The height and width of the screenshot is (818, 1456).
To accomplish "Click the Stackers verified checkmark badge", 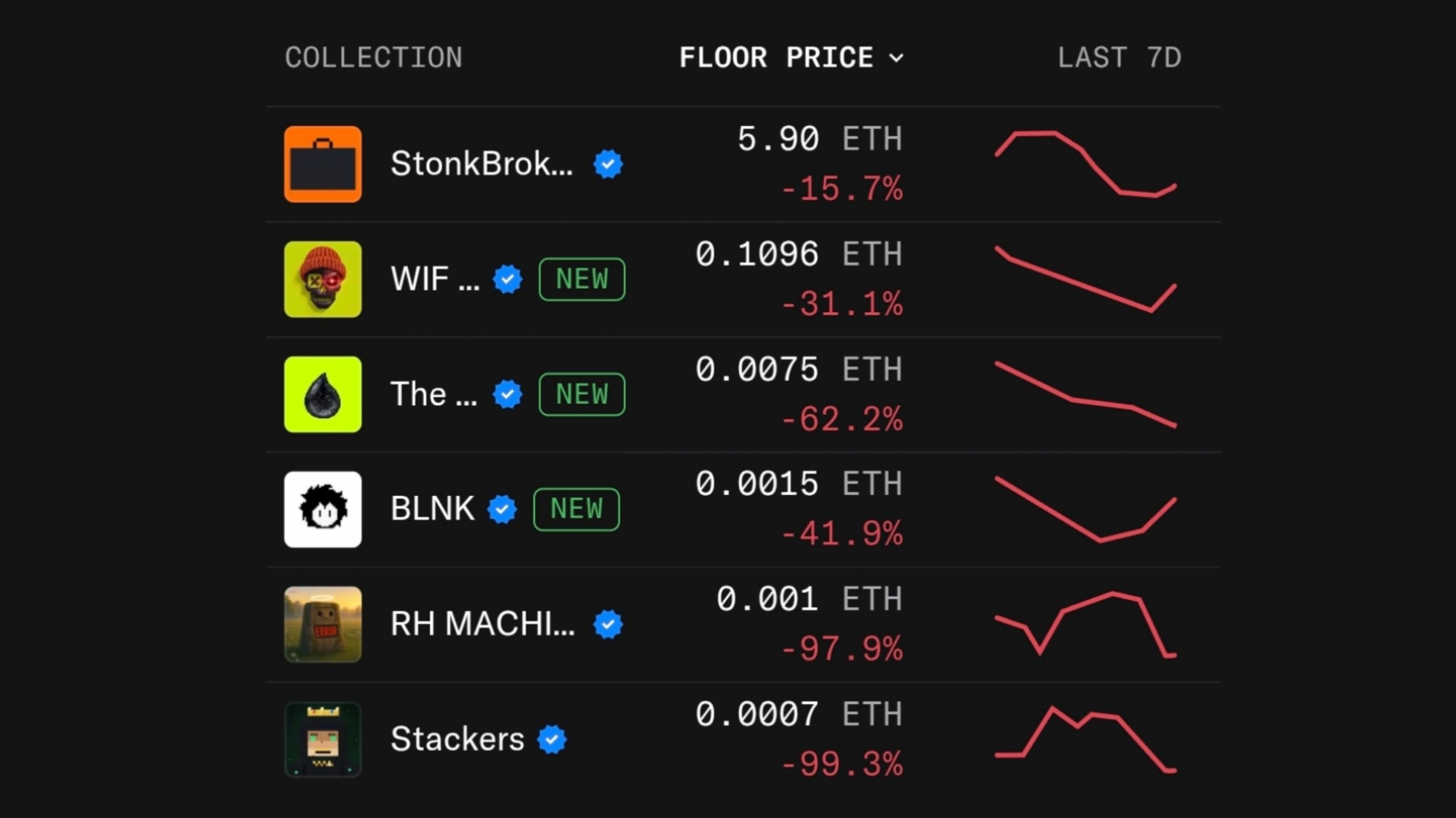I will [x=552, y=740].
